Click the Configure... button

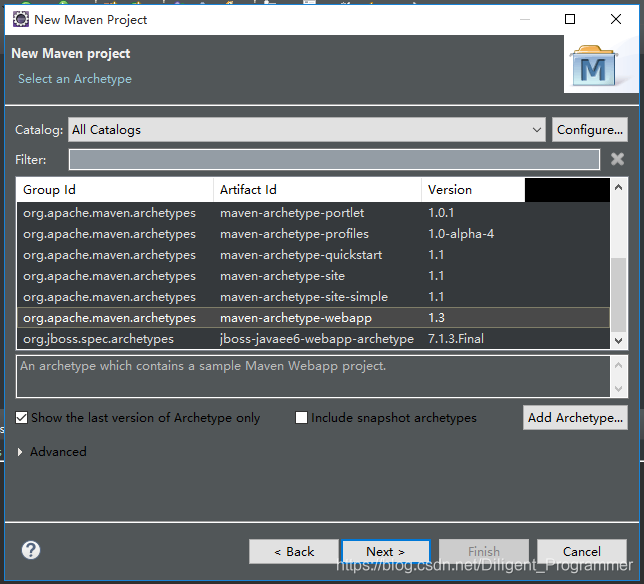click(x=589, y=130)
